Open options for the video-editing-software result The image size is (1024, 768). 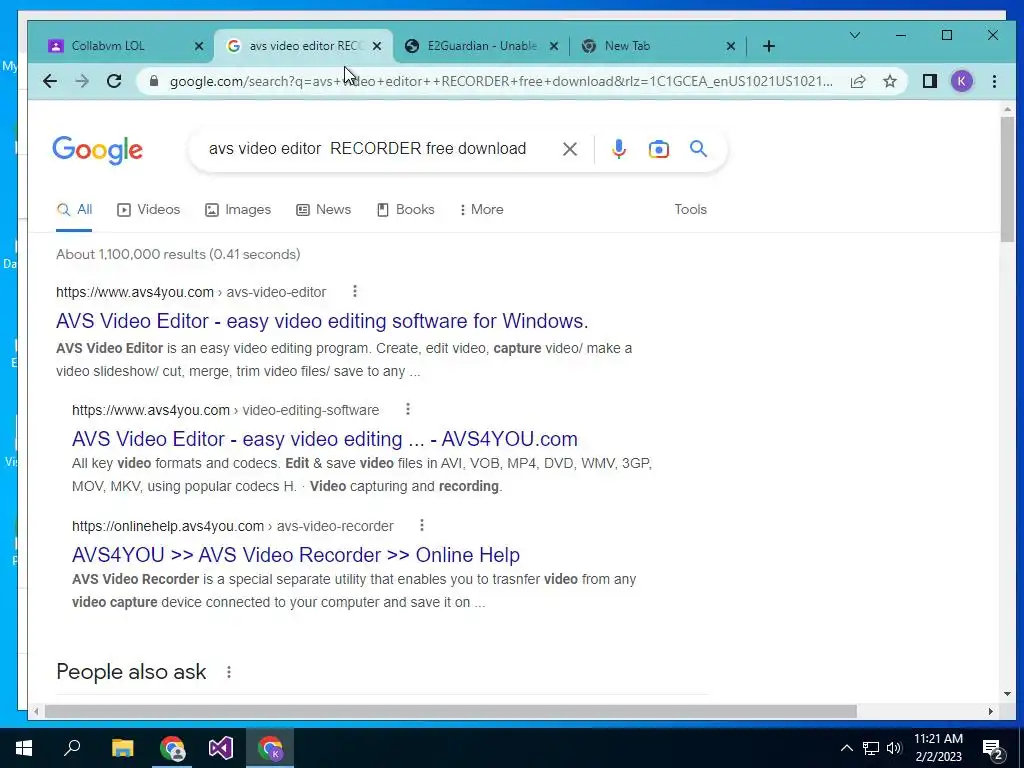point(408,409)
